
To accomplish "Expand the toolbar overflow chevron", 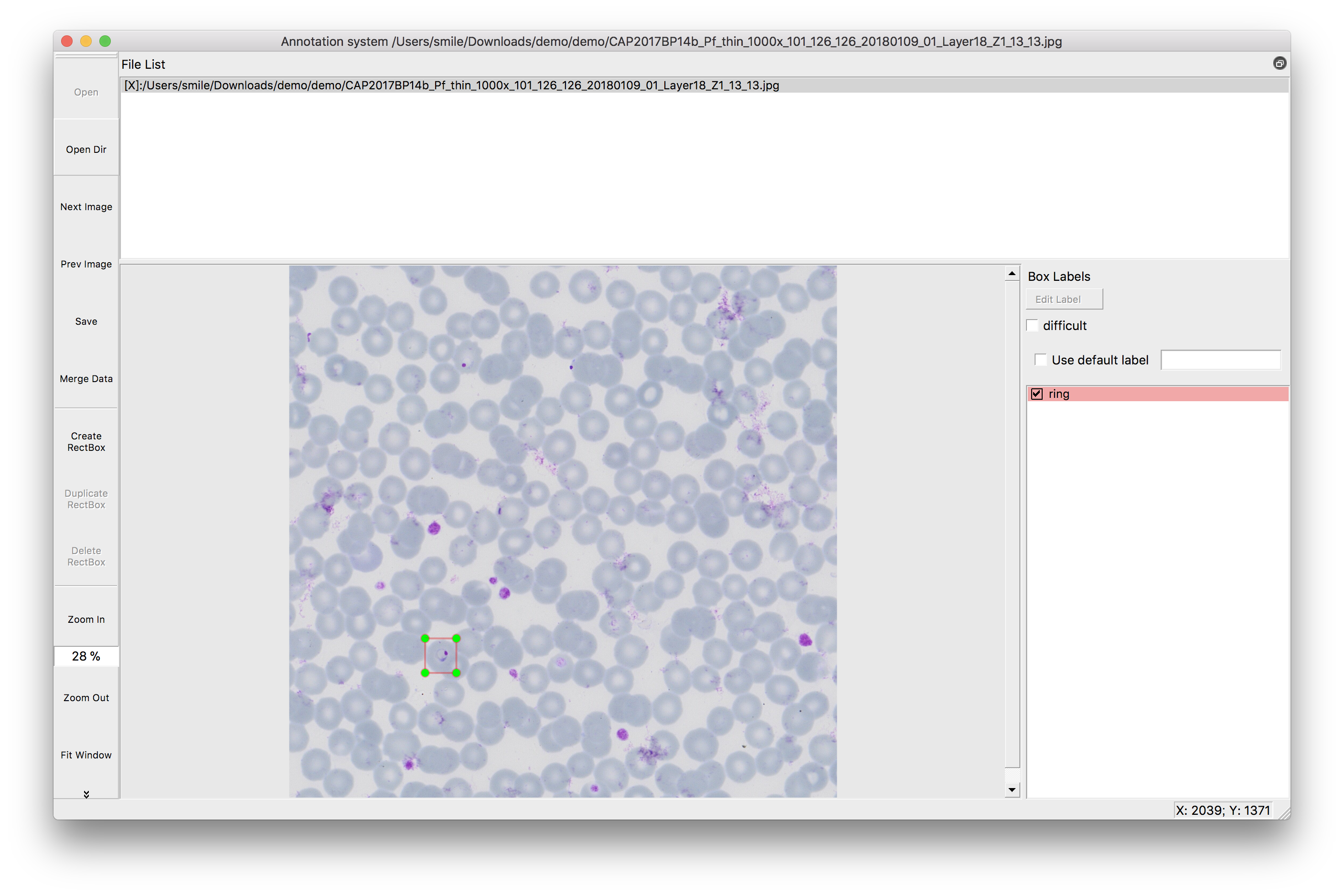I will (x=86, y=794).
